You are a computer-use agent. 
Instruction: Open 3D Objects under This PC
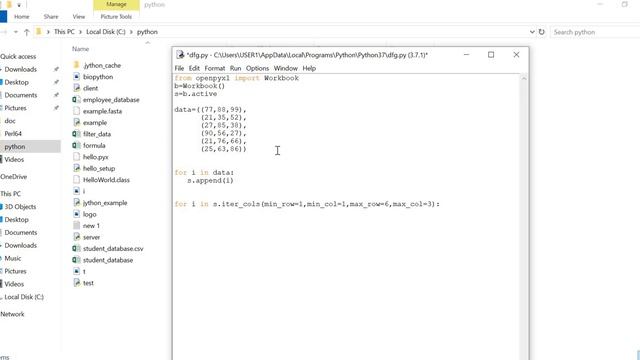[20, 207]
